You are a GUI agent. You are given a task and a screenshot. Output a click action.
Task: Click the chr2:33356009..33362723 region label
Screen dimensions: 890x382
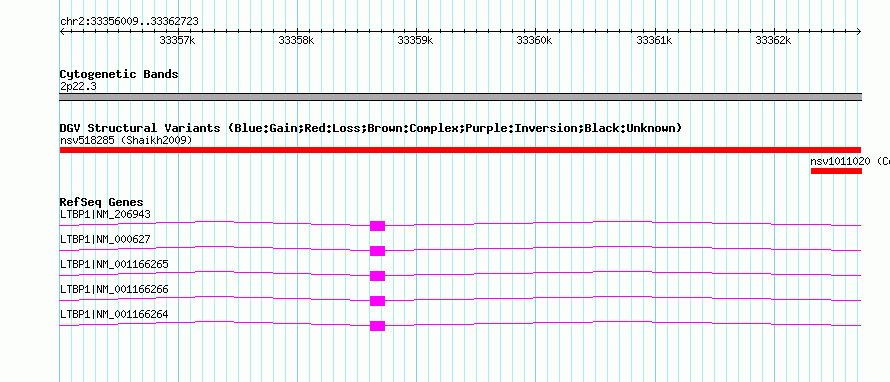[129, 22]
